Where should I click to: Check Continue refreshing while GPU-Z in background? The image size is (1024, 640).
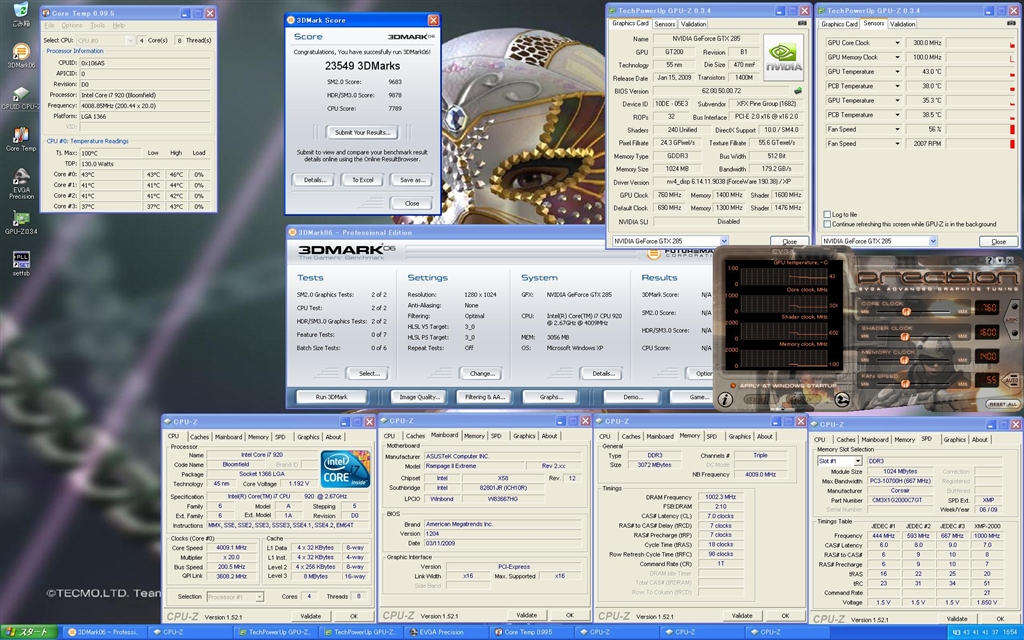click(827, 224)
